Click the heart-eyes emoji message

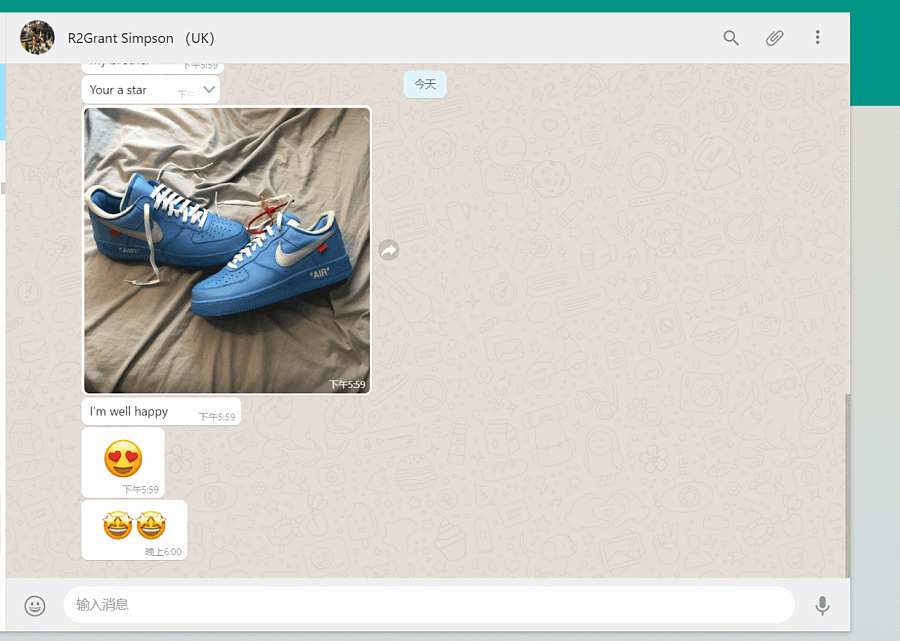click(123, 463)
